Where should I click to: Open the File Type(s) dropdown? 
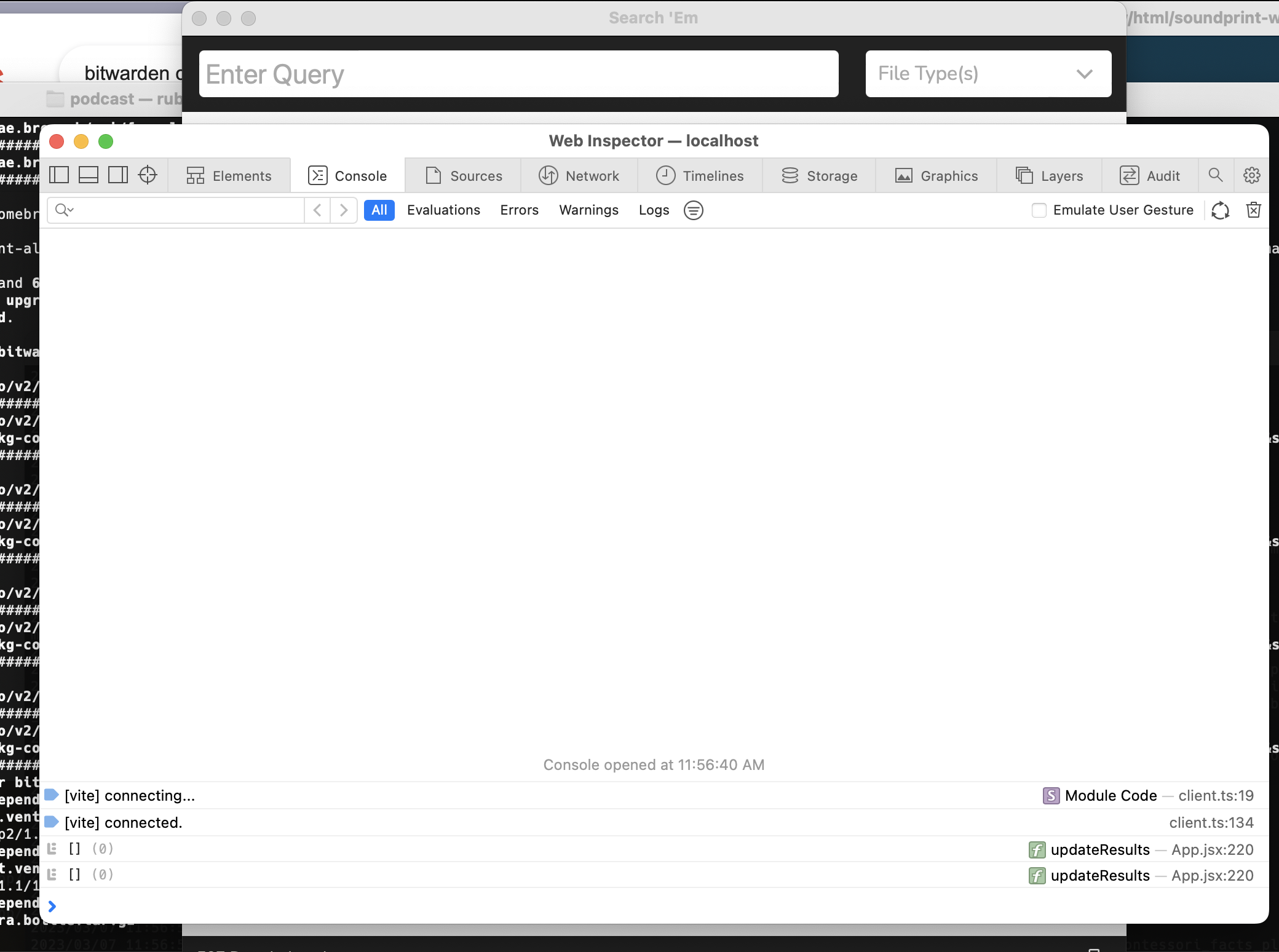[x=987, y=74]
